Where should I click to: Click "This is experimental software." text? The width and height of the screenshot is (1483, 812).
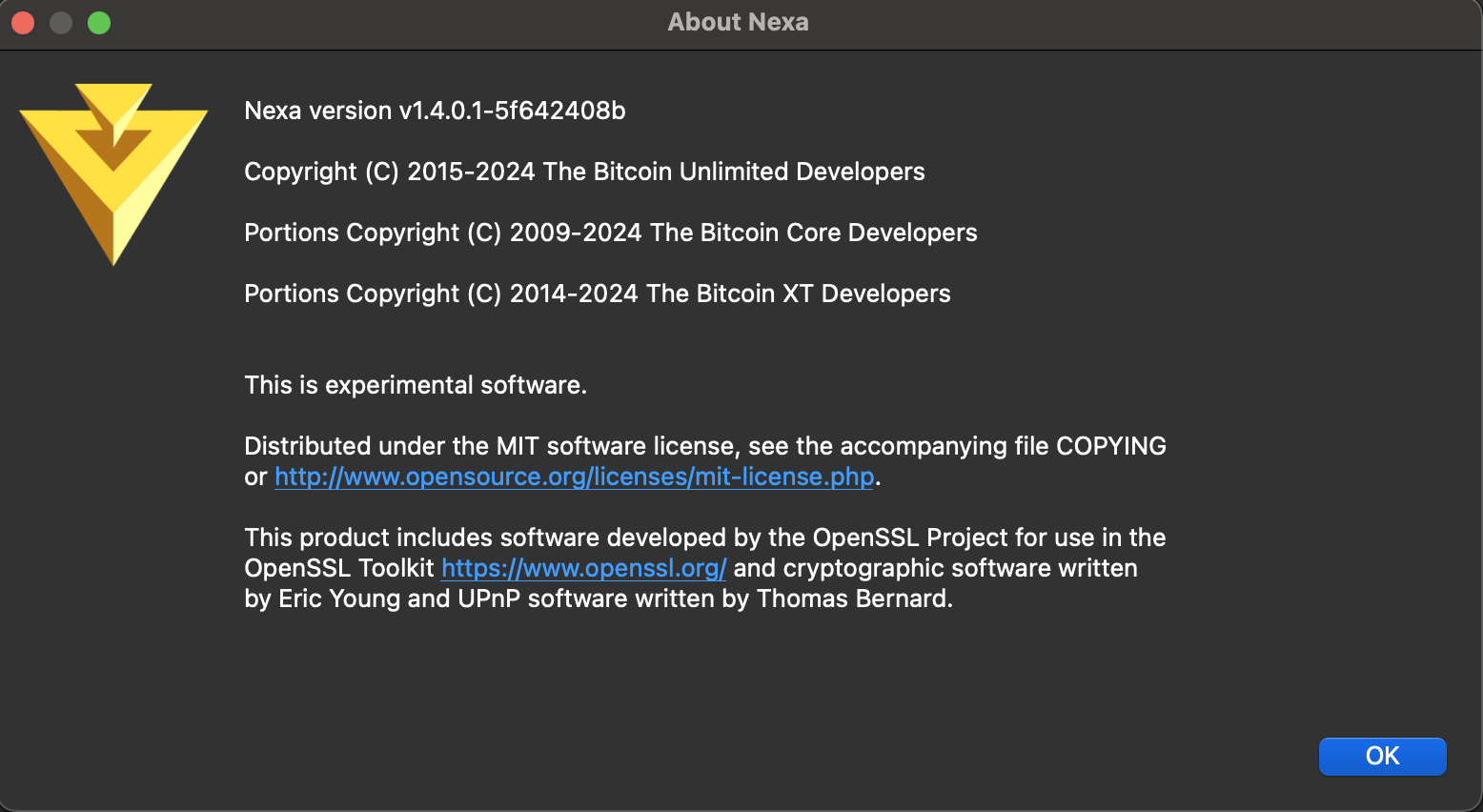click(416, 385)
